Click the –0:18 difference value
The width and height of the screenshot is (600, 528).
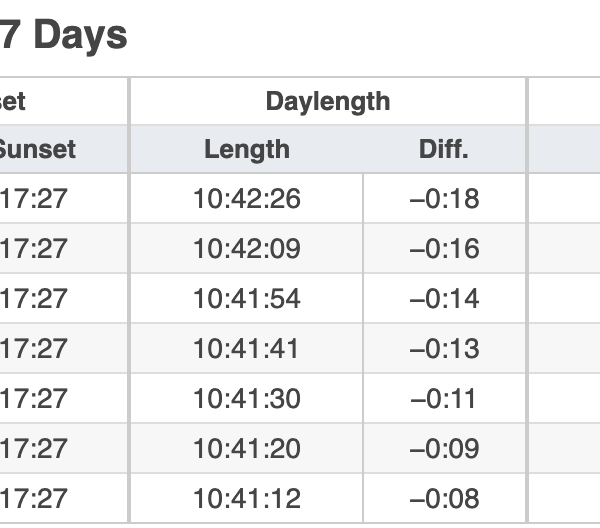pos(444,199)
